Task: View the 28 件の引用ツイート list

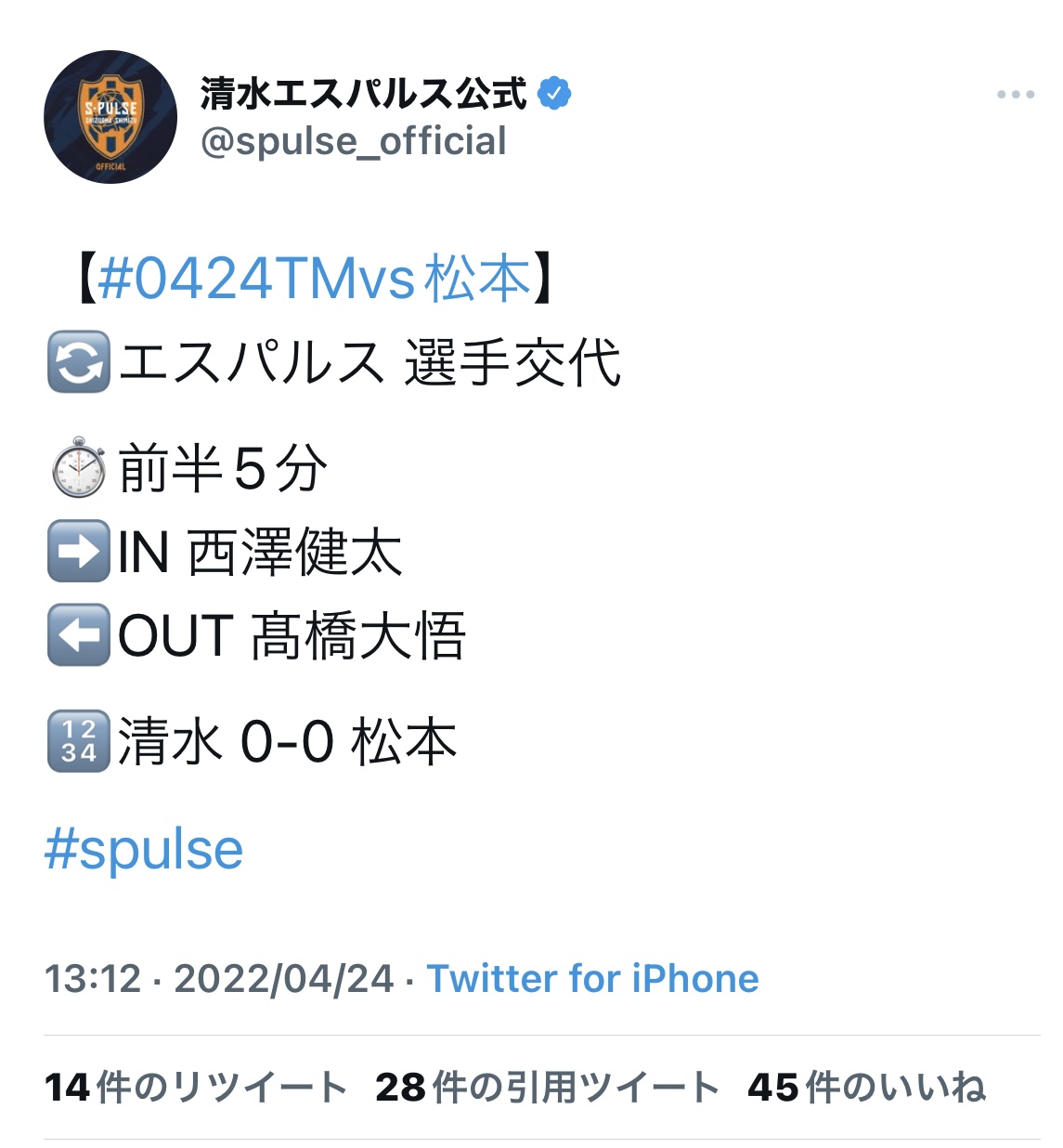Action: pyautogui.click(x=548, y=1087)
